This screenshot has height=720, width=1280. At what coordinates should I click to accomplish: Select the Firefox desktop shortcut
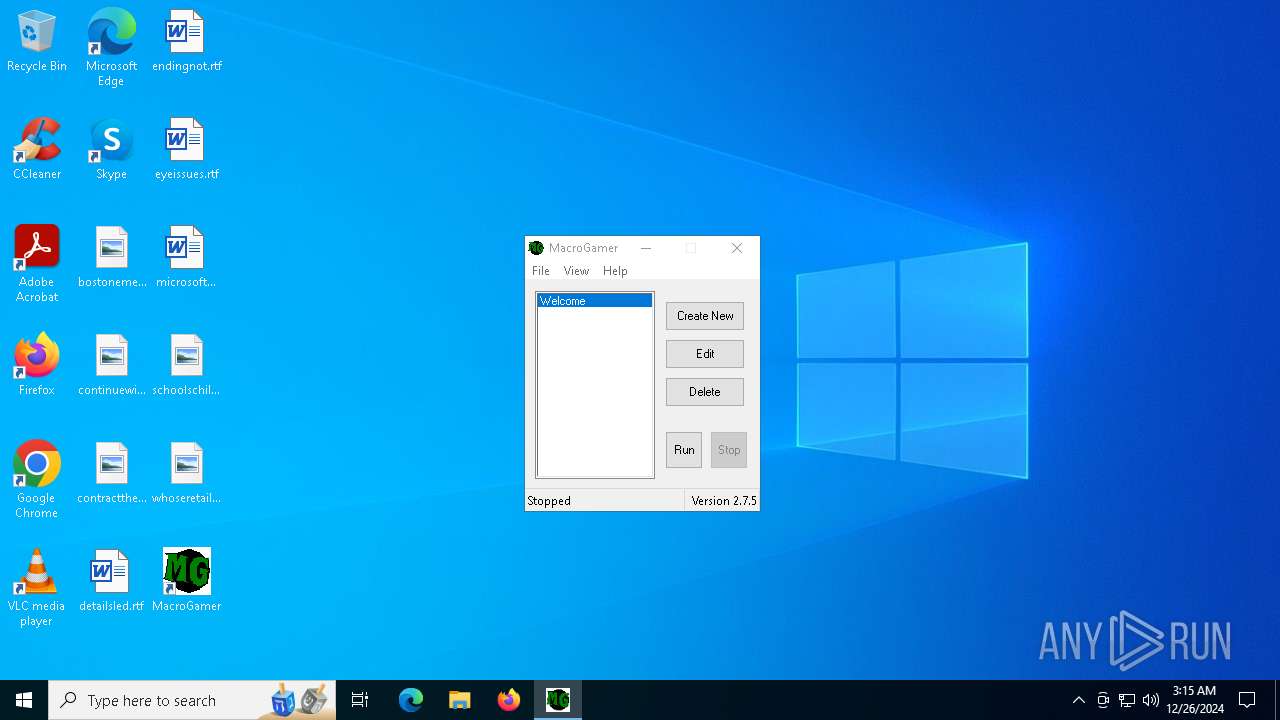tap(37, 366)
